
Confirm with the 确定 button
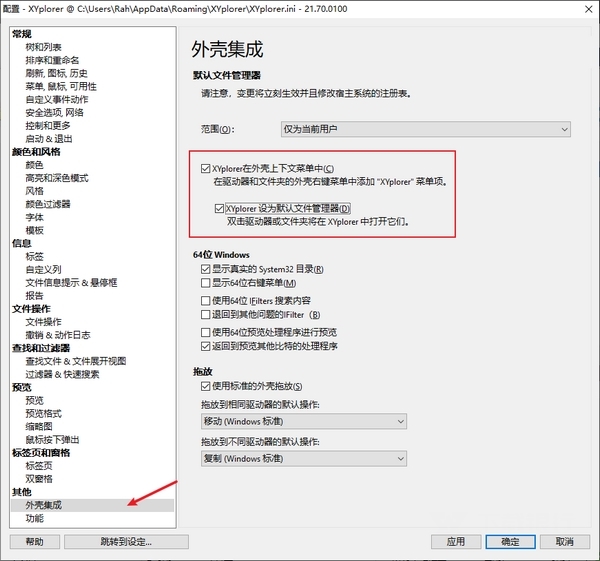510,541
